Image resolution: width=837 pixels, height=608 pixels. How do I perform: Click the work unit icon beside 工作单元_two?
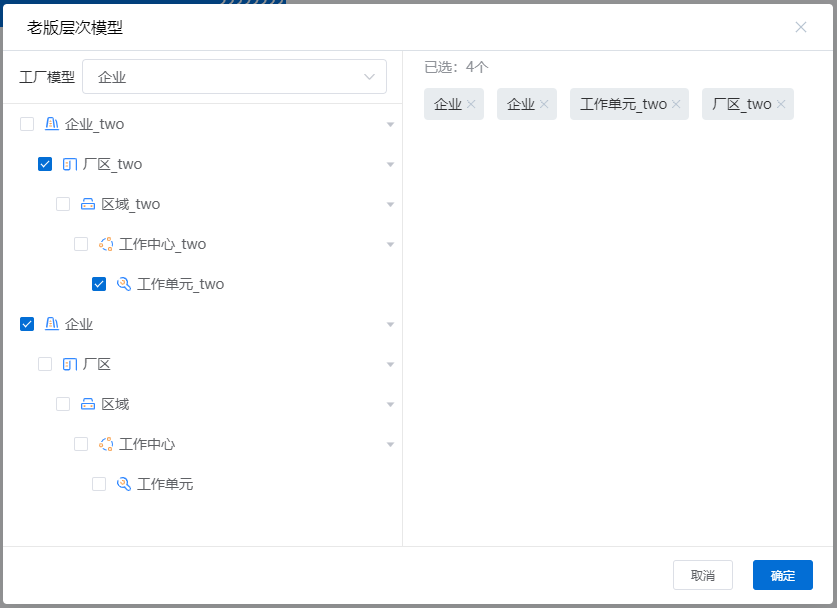coord(124,284)
